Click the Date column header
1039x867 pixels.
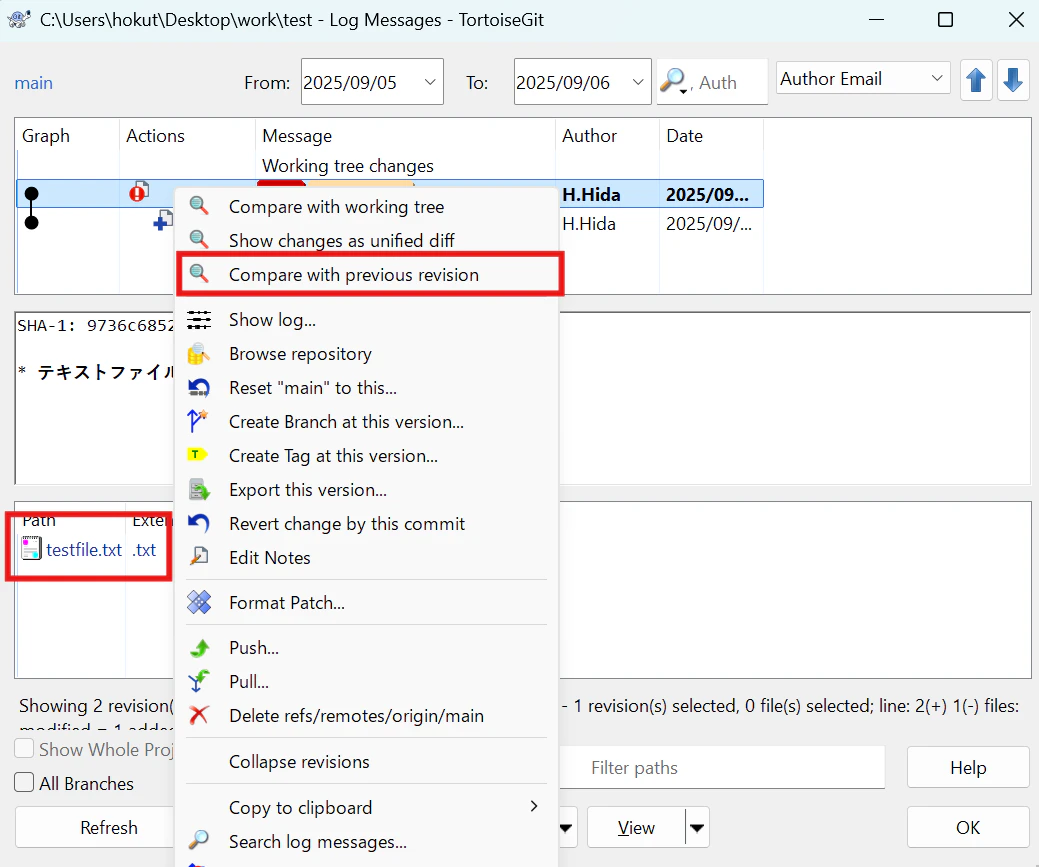[x=711, y=136]
